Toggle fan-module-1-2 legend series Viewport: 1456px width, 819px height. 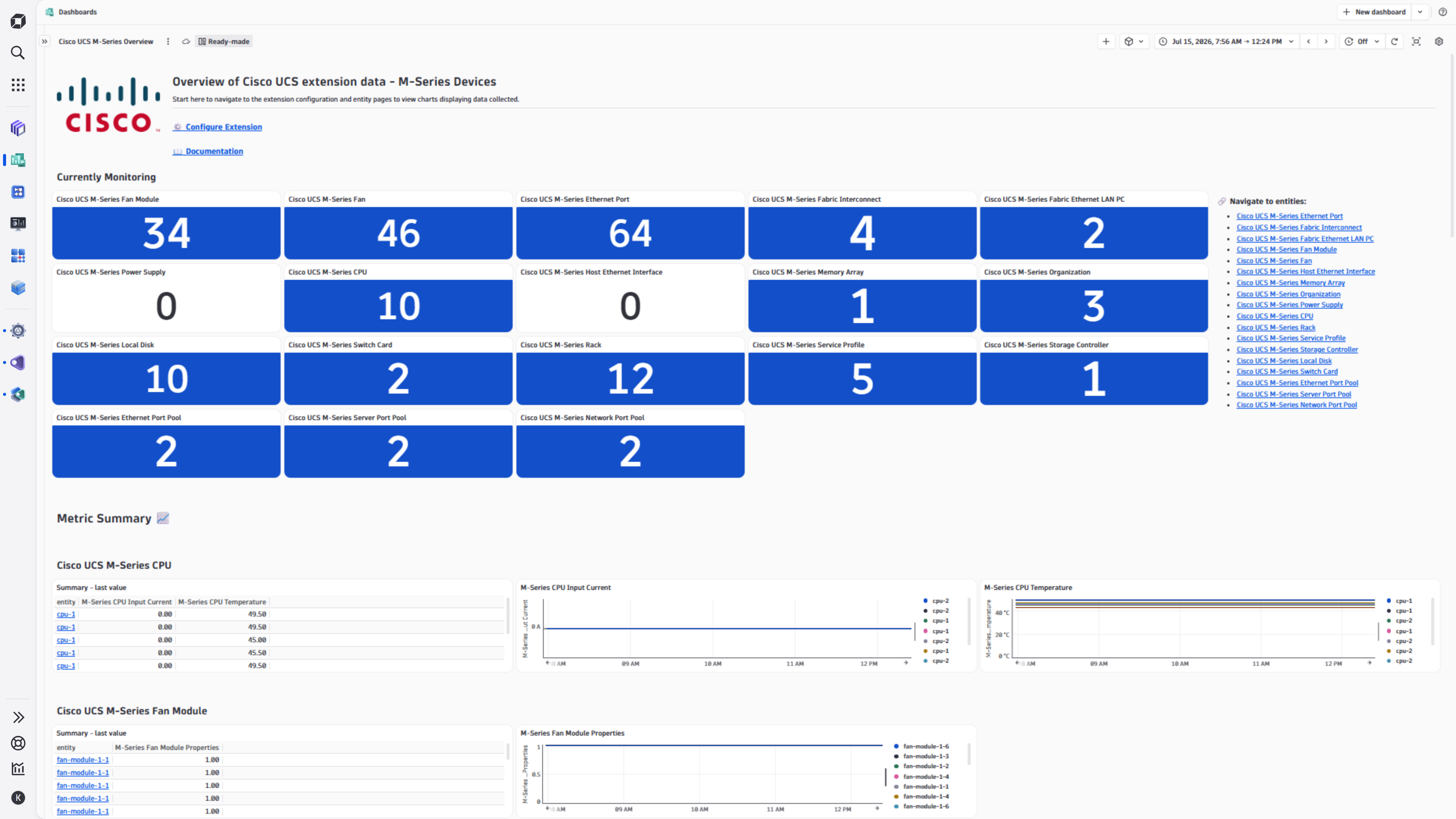point(921,766)
